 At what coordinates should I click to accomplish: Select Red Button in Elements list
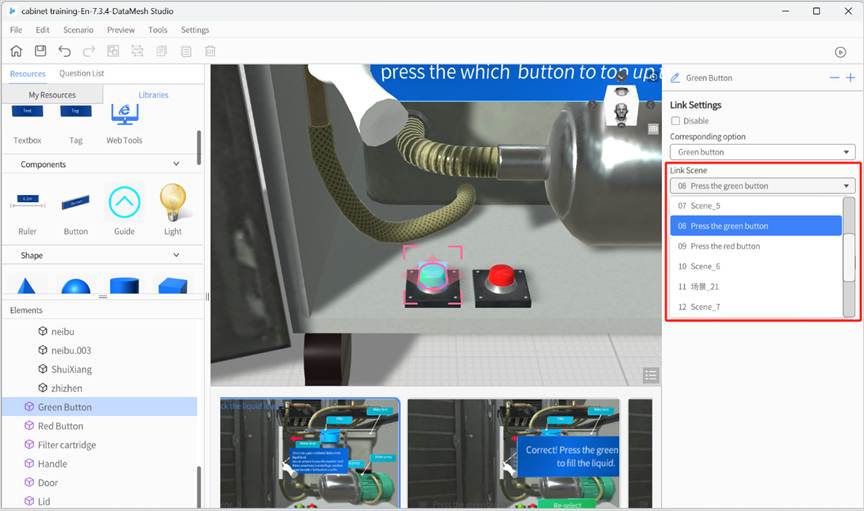tap(60, 426)
